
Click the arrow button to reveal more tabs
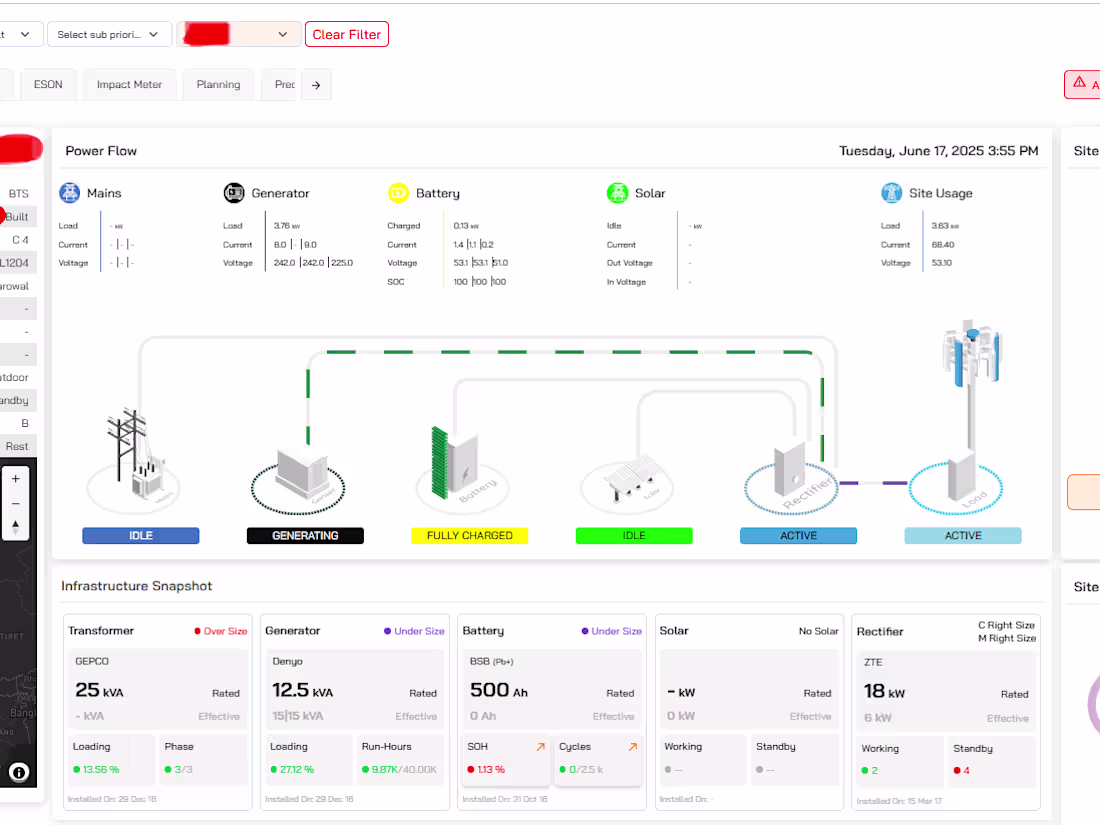(316, 84)
